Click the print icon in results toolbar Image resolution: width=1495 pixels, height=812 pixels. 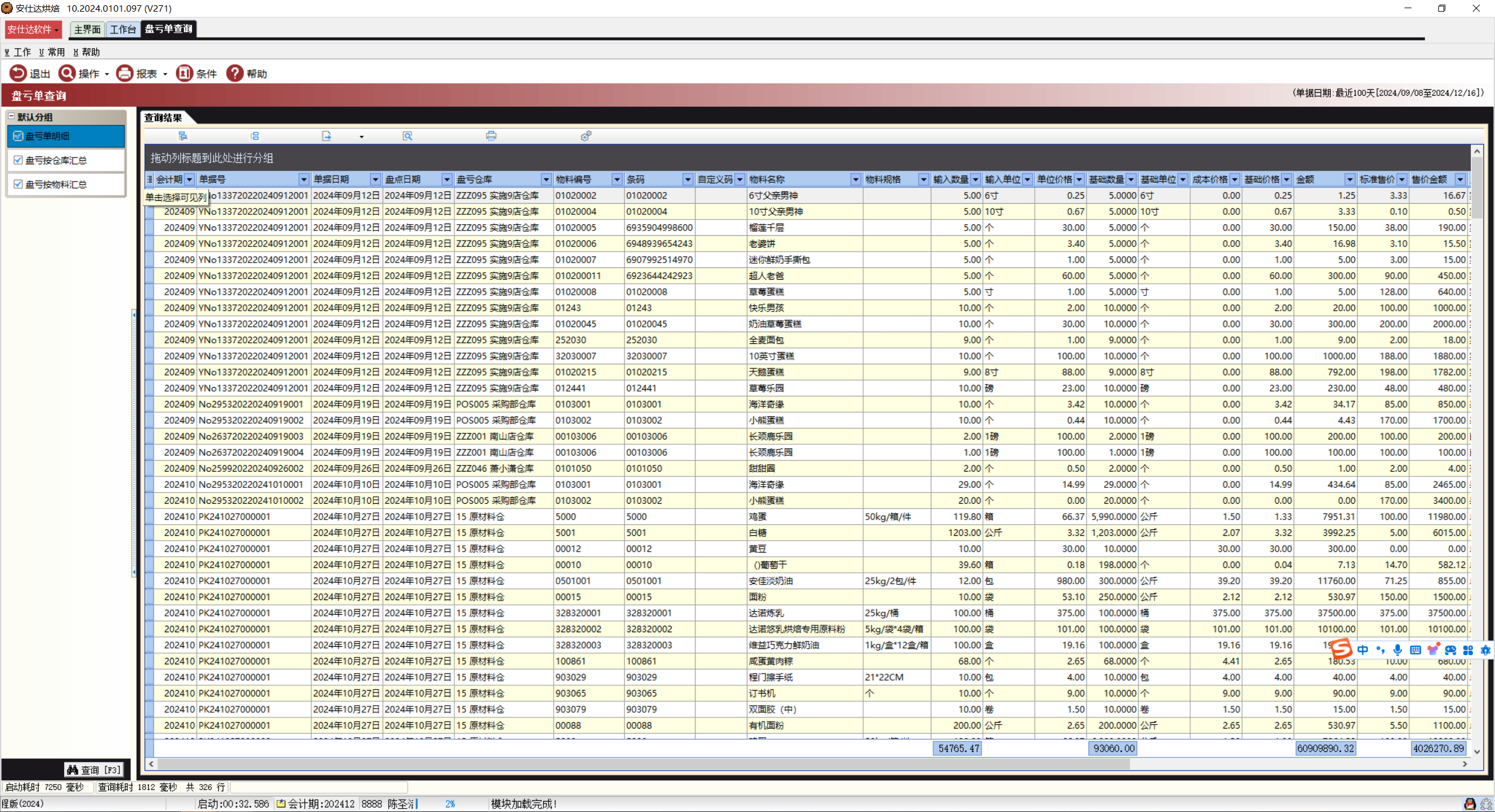491,136
